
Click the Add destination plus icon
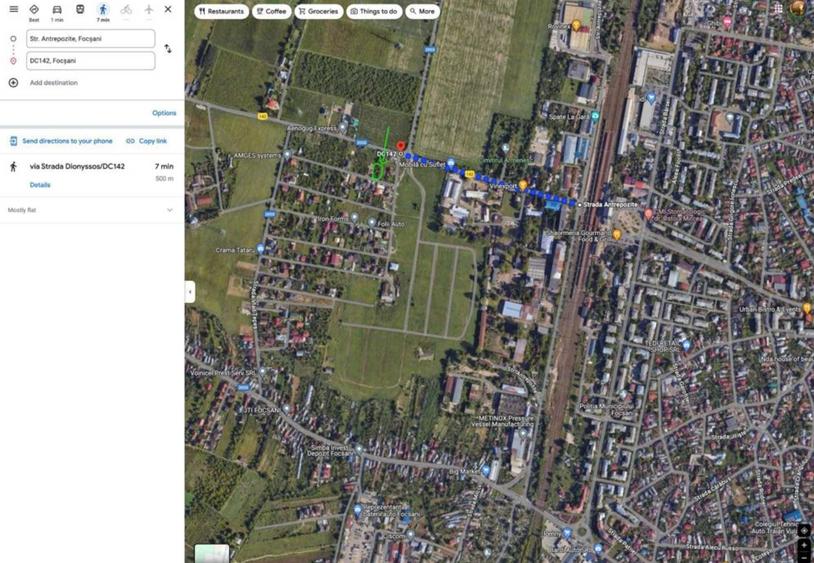(x=13, y=83)
